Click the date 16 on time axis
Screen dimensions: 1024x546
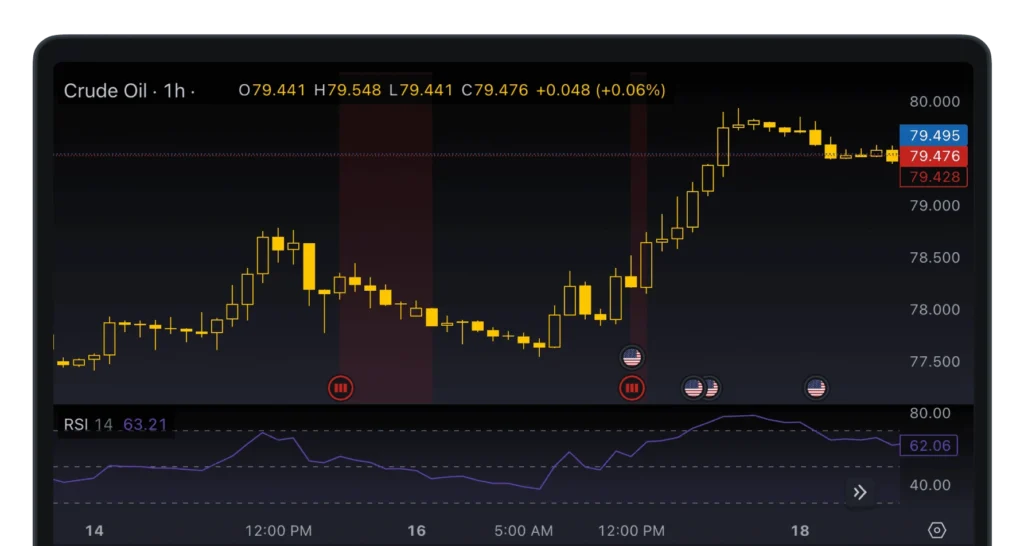pyautogui.click(x=417, y=530)
